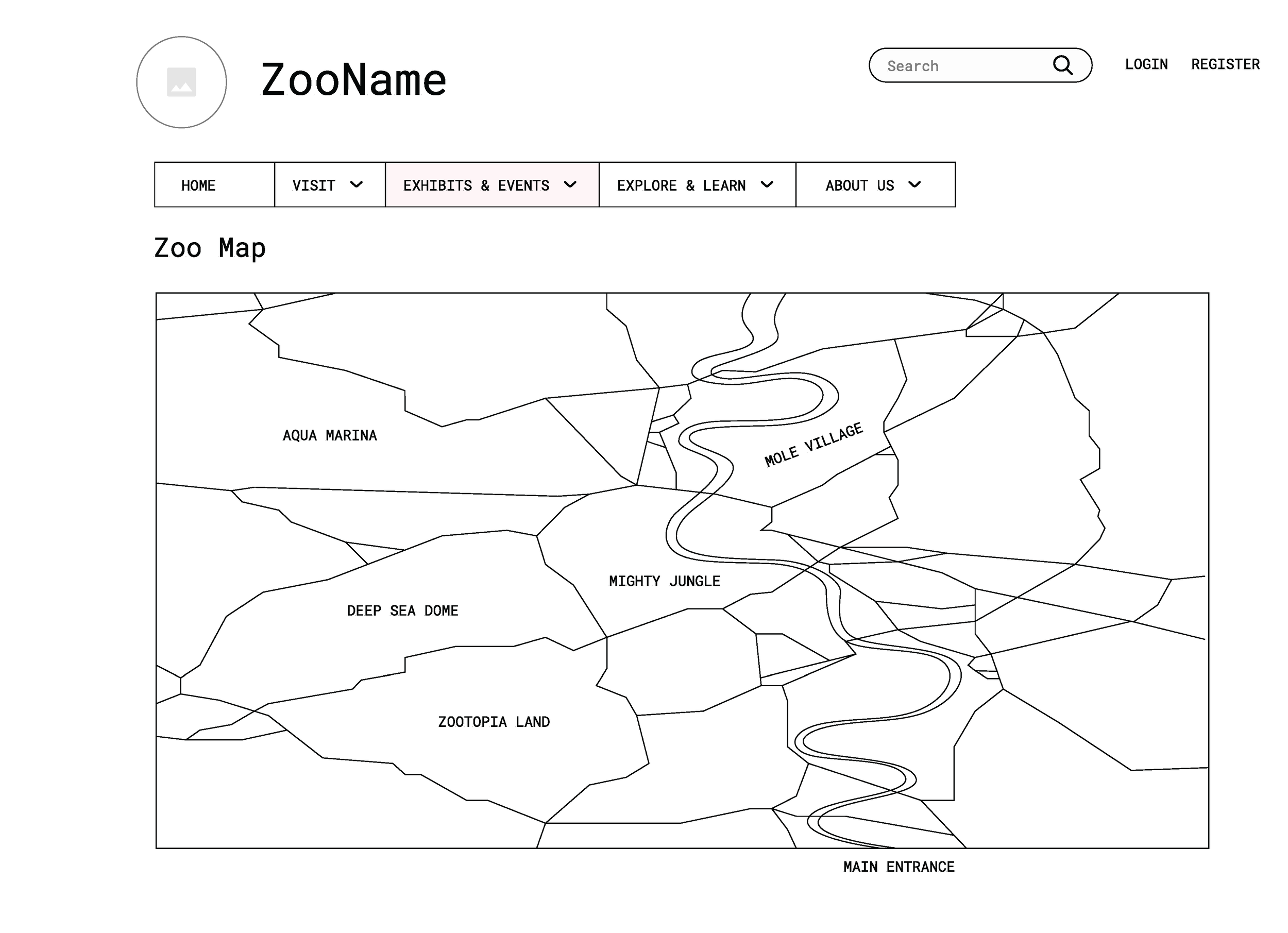
Task: Open the EXPLORE & LEARN dropdown arrow
Action: (767, 184)
